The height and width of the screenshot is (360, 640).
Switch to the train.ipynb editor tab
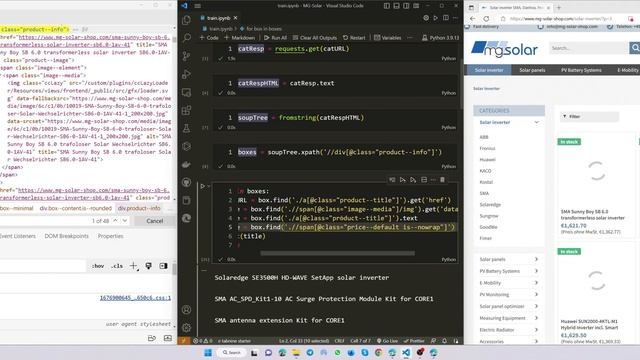pyautogui.click(x=218, y=18)
